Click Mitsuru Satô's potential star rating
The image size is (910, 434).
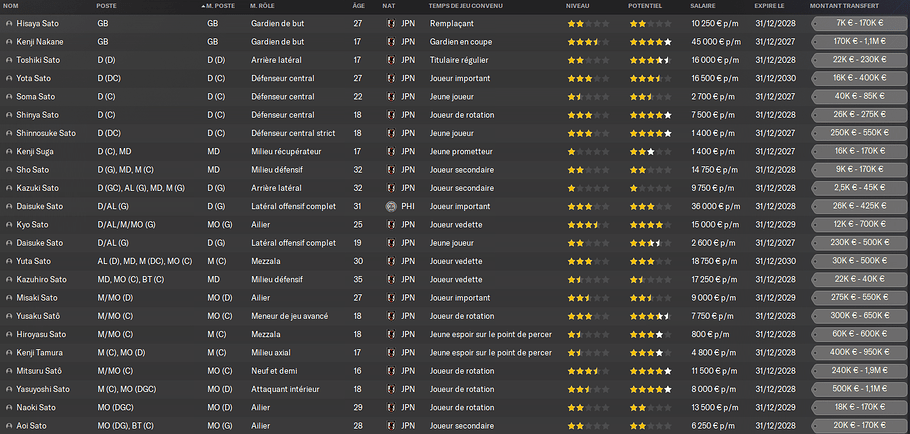[651, 371]
